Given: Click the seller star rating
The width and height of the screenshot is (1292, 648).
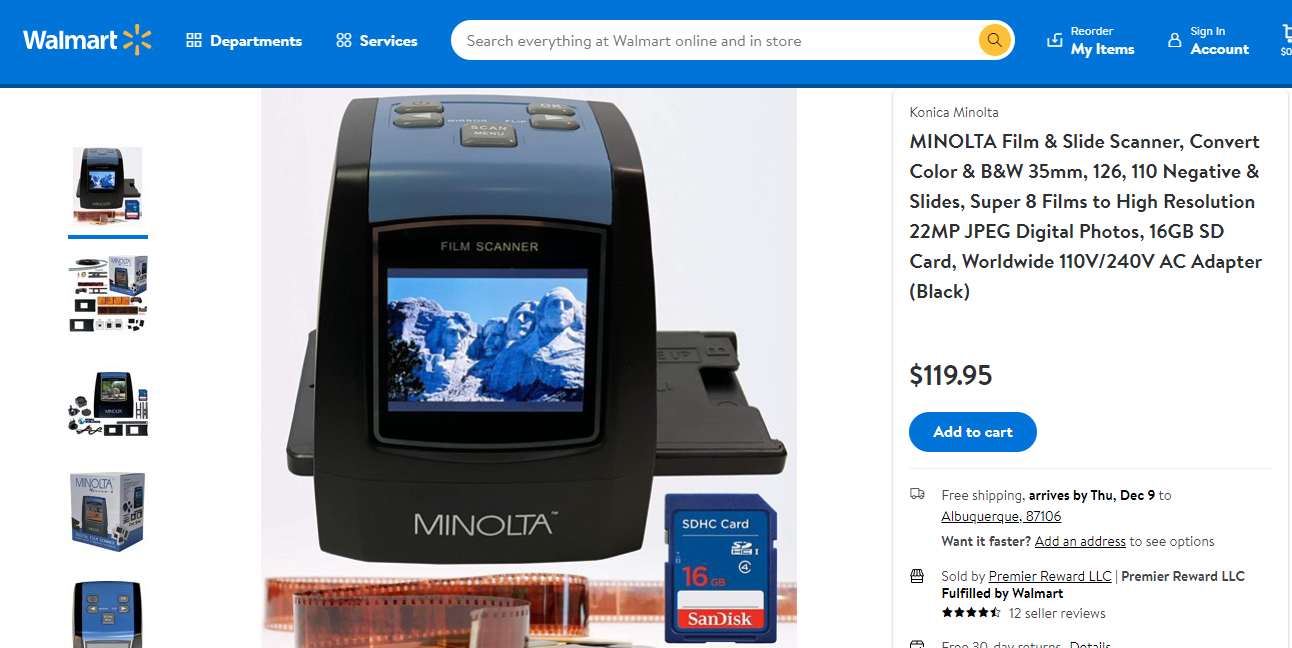Looking at the screenshot, I should point(971,613).
